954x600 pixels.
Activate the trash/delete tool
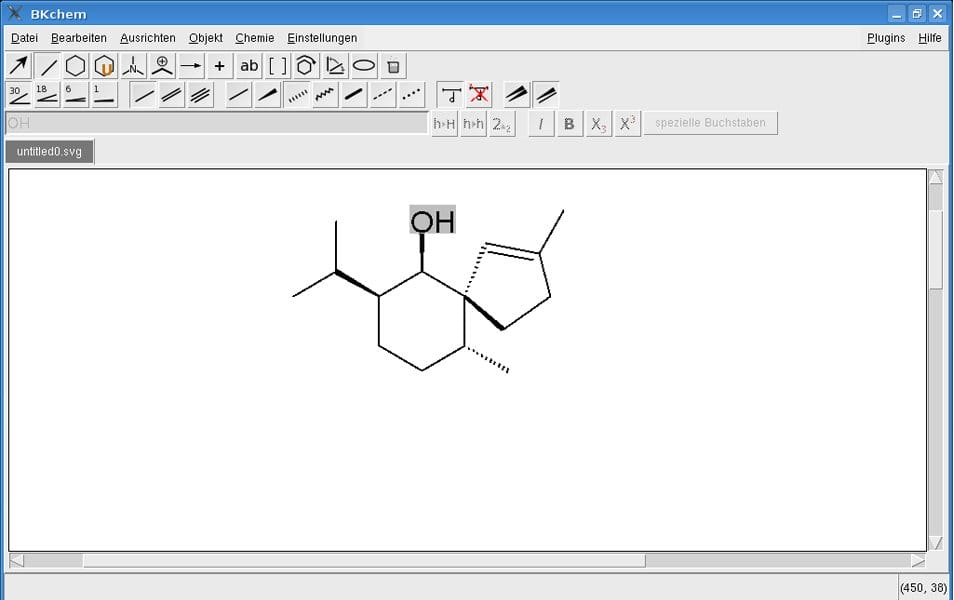(x=391, y=65)
